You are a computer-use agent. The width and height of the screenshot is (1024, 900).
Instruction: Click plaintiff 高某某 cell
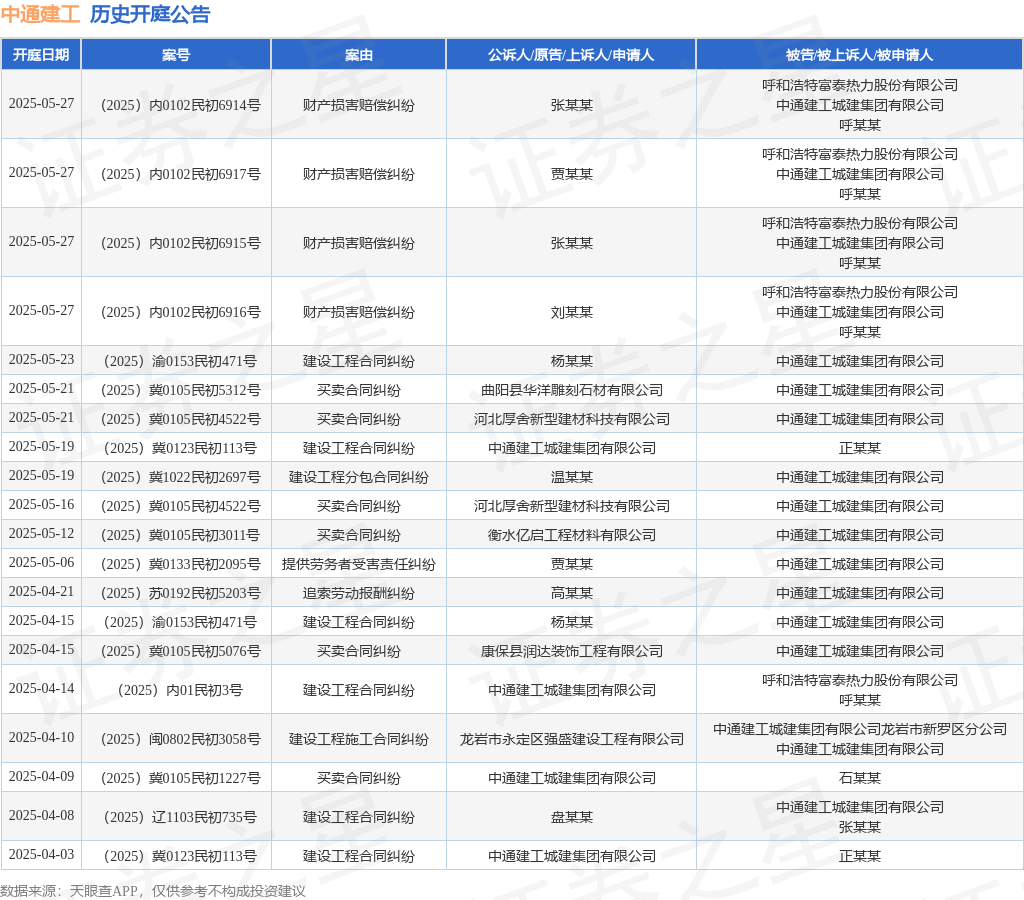coord(571,594)
